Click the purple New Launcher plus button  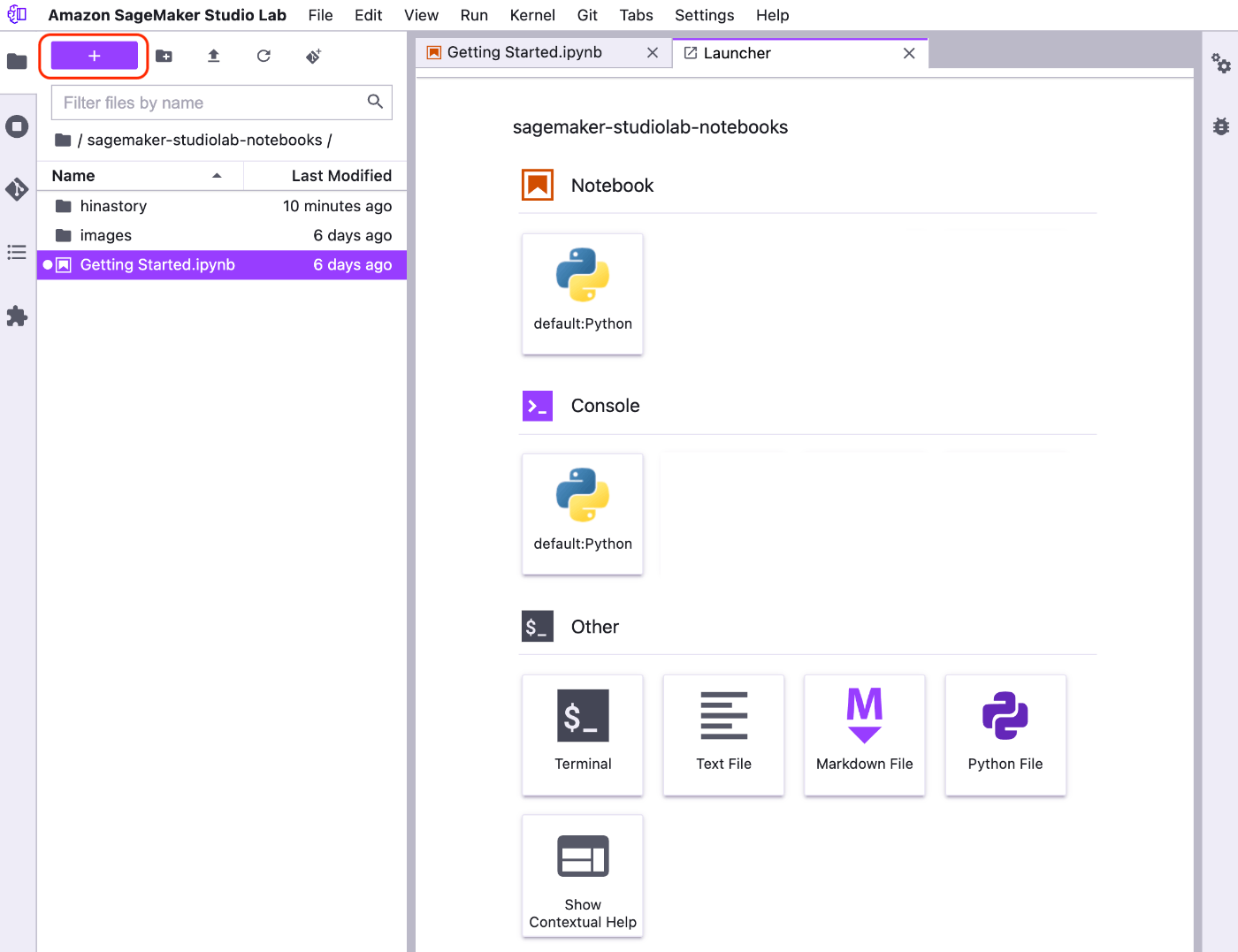coord(95,56)
